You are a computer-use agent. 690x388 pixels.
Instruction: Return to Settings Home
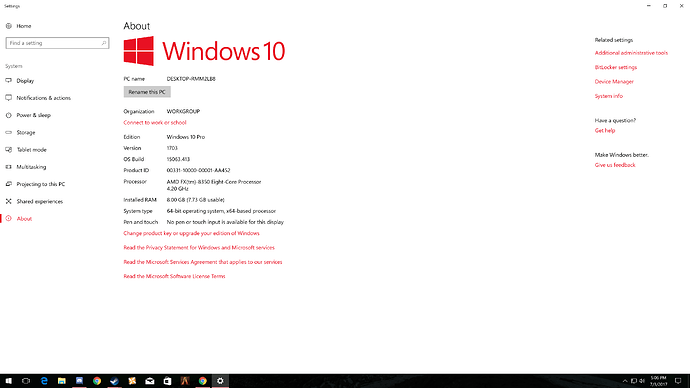click(x=24, y=26)
